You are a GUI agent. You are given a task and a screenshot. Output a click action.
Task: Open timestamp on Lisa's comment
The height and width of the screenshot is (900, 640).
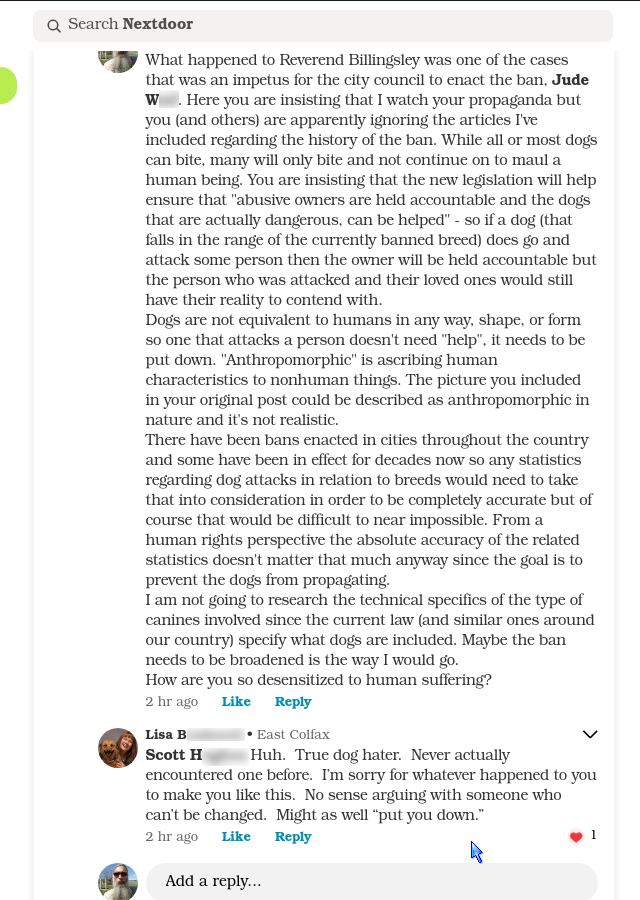172,837
